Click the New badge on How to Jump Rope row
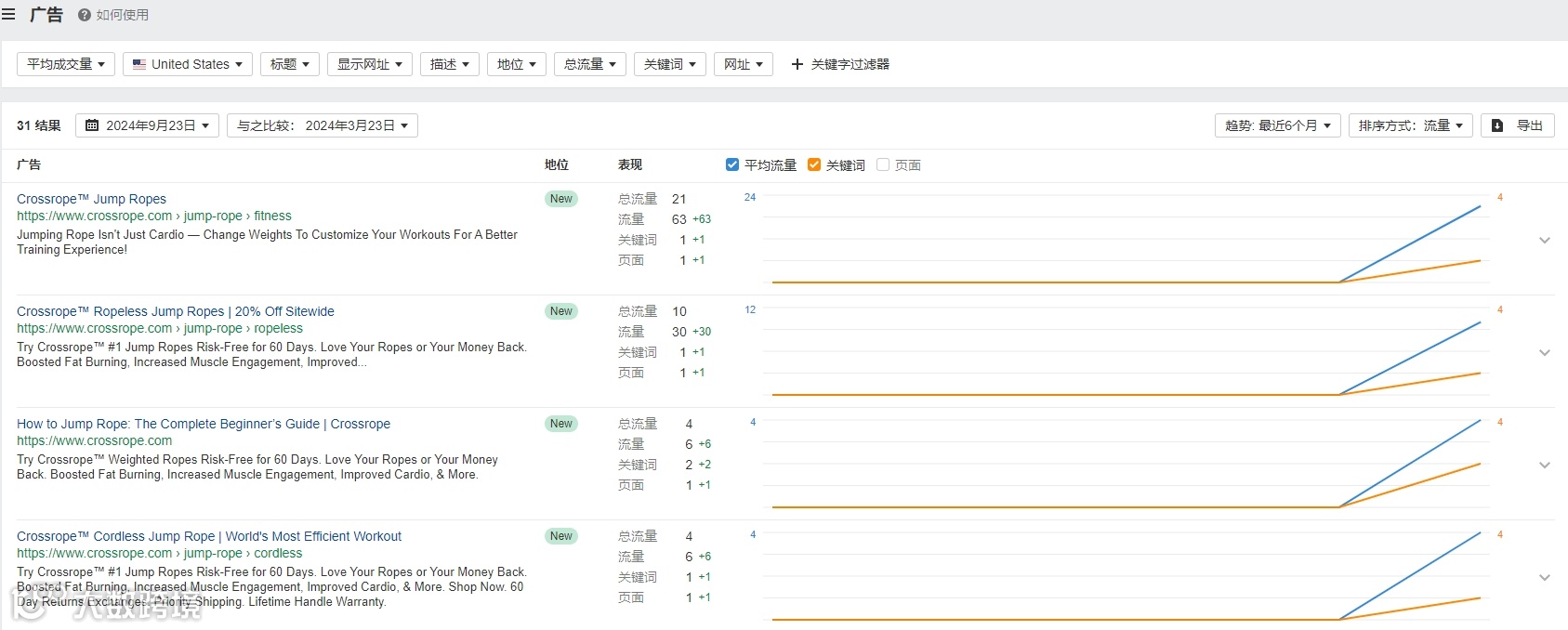Image resolution: width=1568 pixels, height=630 pixels. pyautogui.click(x=561, y=424)
